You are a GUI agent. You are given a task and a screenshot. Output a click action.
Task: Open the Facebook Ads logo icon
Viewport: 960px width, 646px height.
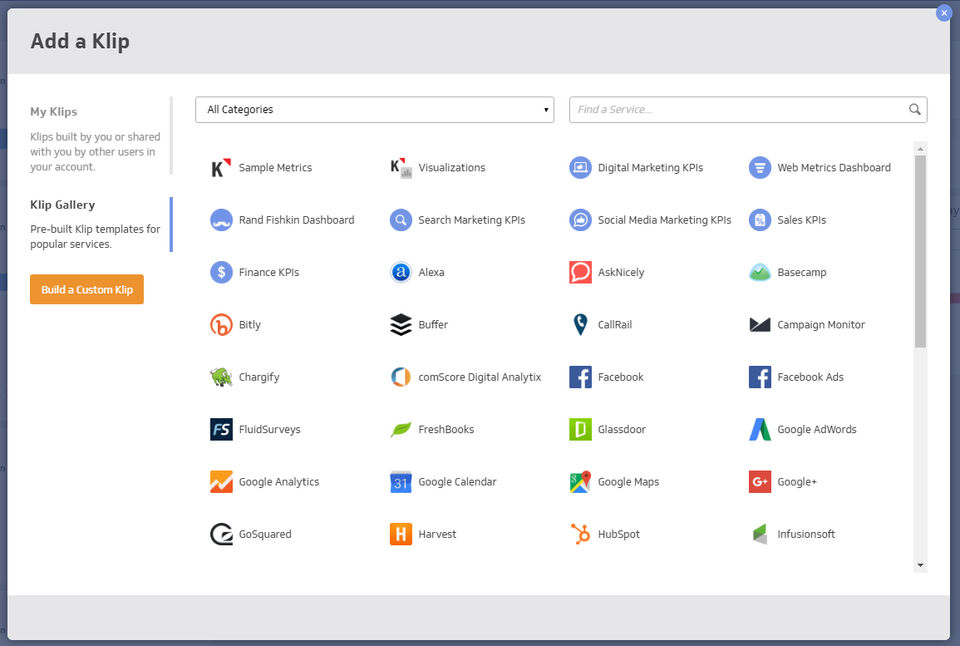pyautogui.click(x=760, y=377)
